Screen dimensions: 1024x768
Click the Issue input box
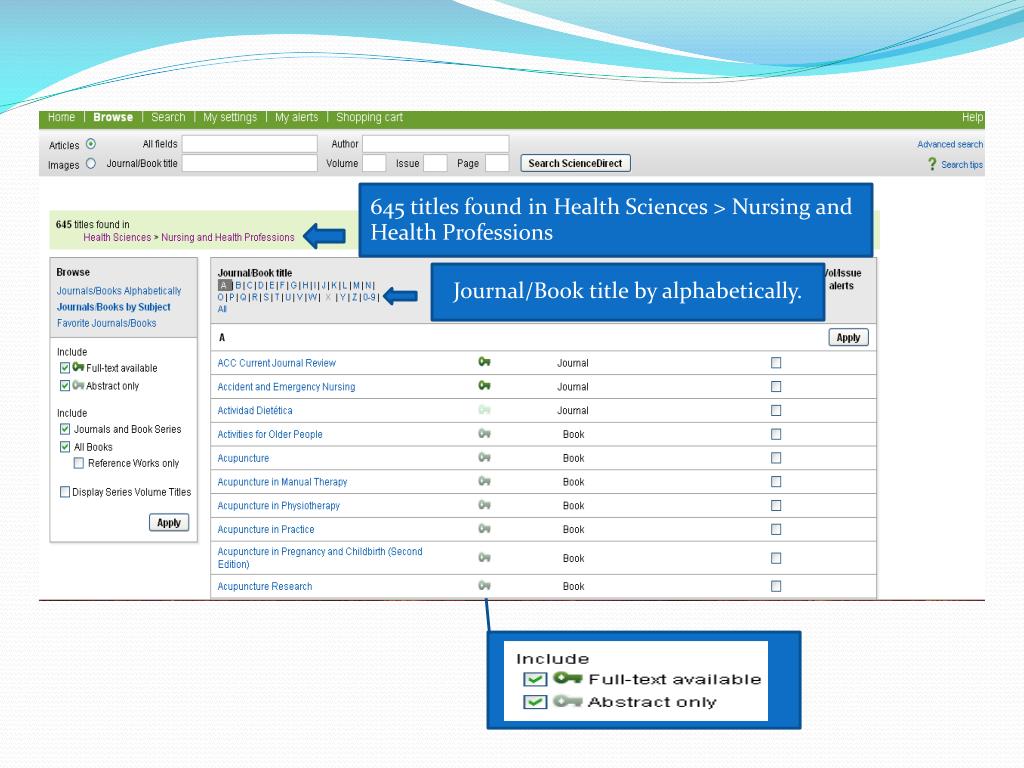(x=435, y=163)
